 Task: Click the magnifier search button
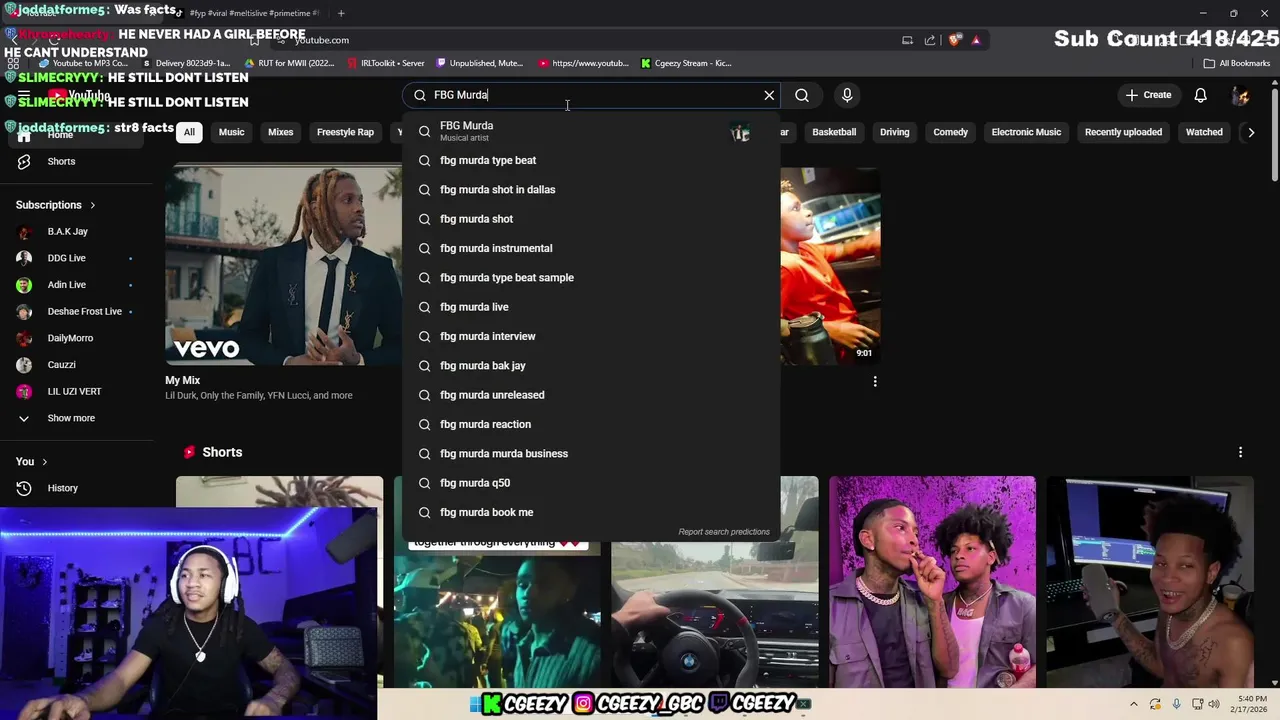pyautogui.click(x=802, y=95)
